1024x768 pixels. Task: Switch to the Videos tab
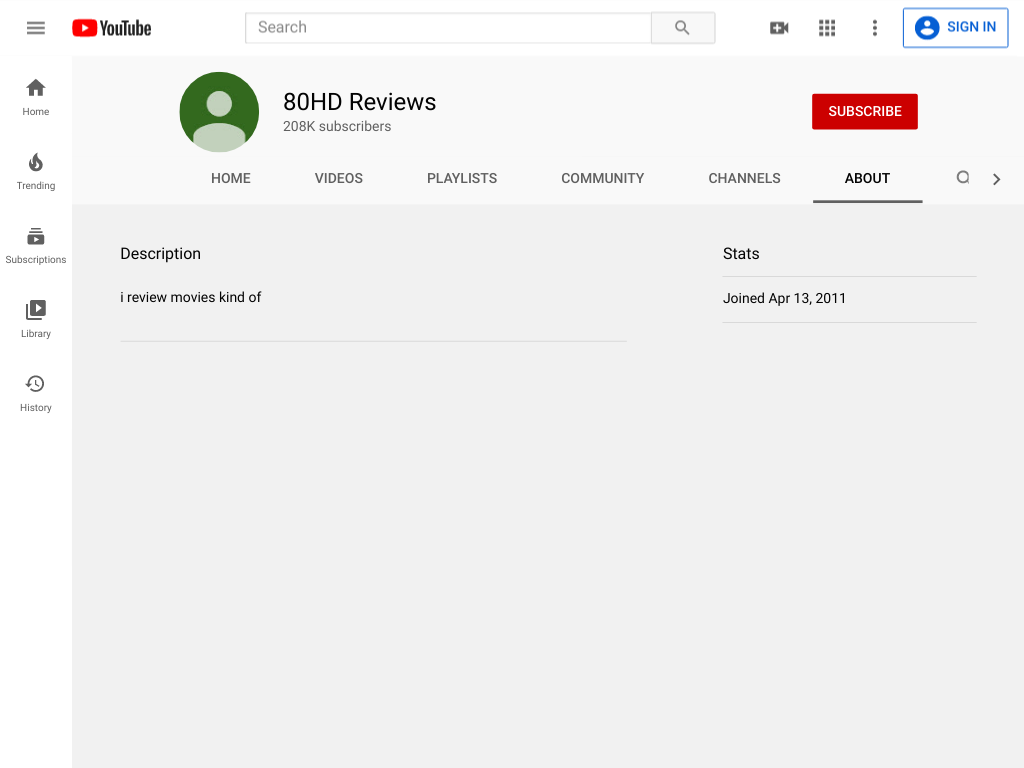[338, 178]
